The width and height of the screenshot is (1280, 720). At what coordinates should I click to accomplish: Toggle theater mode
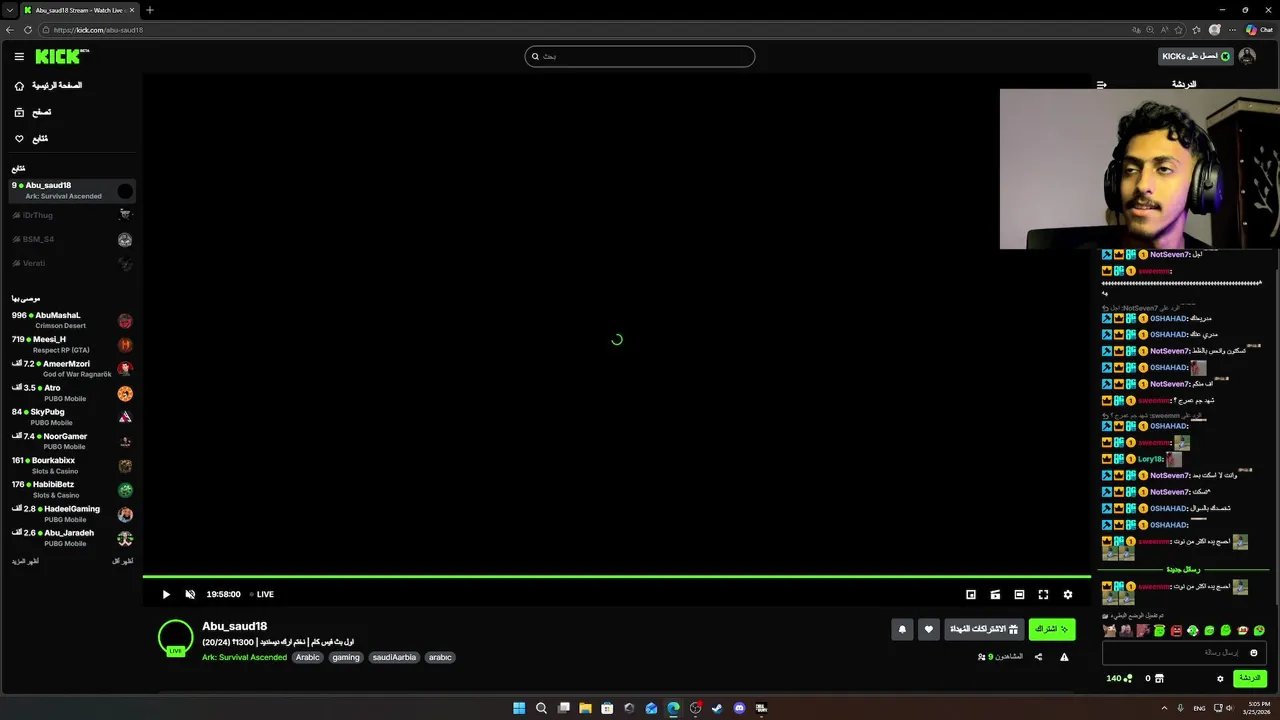[1019, 595]
